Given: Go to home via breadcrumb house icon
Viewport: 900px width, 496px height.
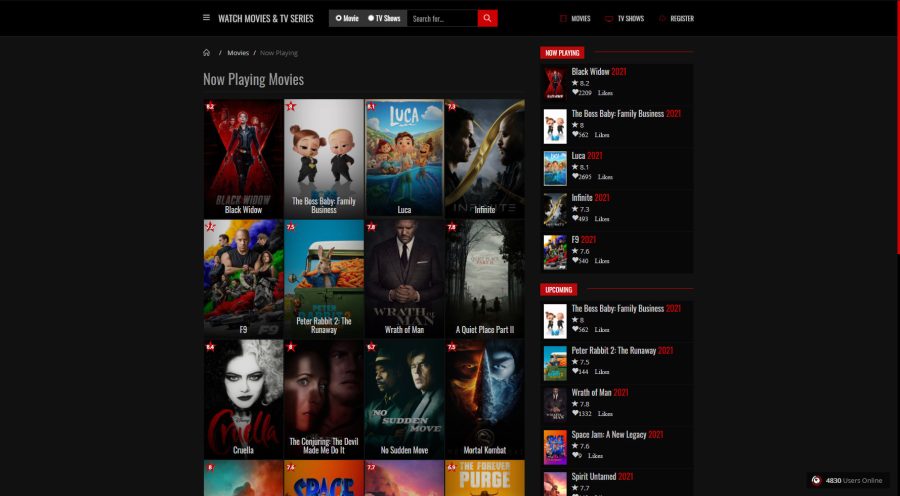Looking at the screenshot, I should [207, 53].
